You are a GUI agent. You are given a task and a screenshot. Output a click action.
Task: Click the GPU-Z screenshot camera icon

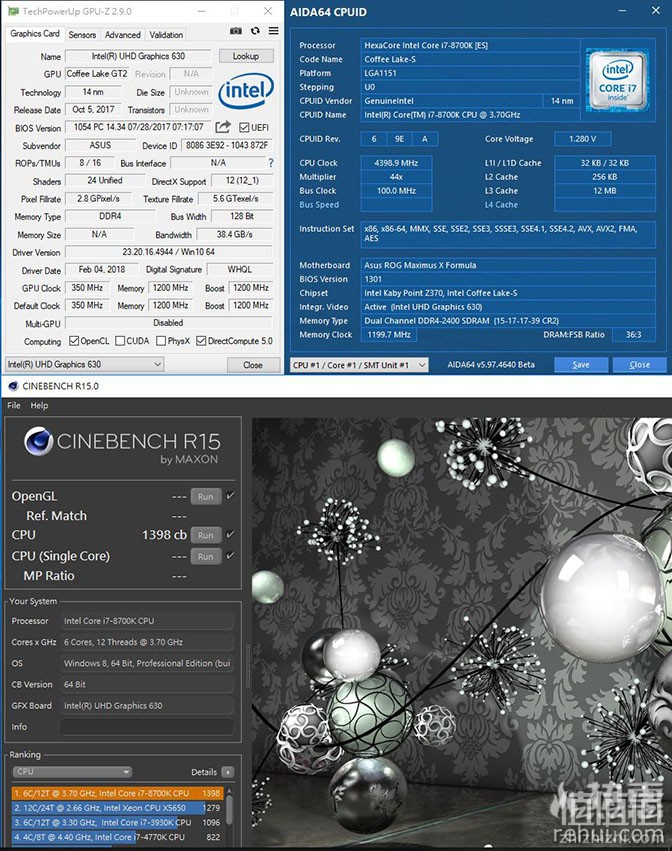(236, 31)
